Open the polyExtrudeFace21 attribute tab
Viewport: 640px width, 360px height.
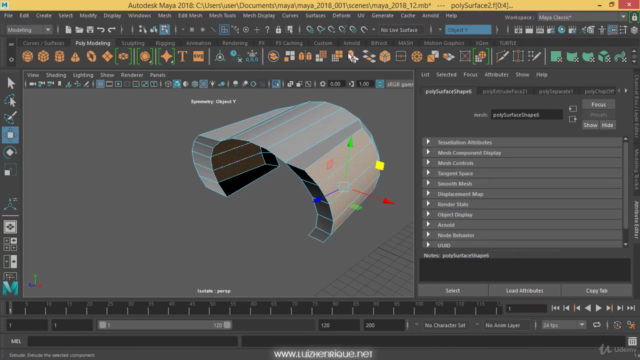(x=505, y=91)
